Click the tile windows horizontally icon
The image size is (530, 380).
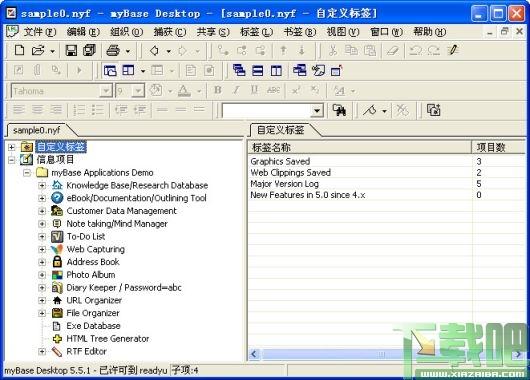tap(258, 71)
